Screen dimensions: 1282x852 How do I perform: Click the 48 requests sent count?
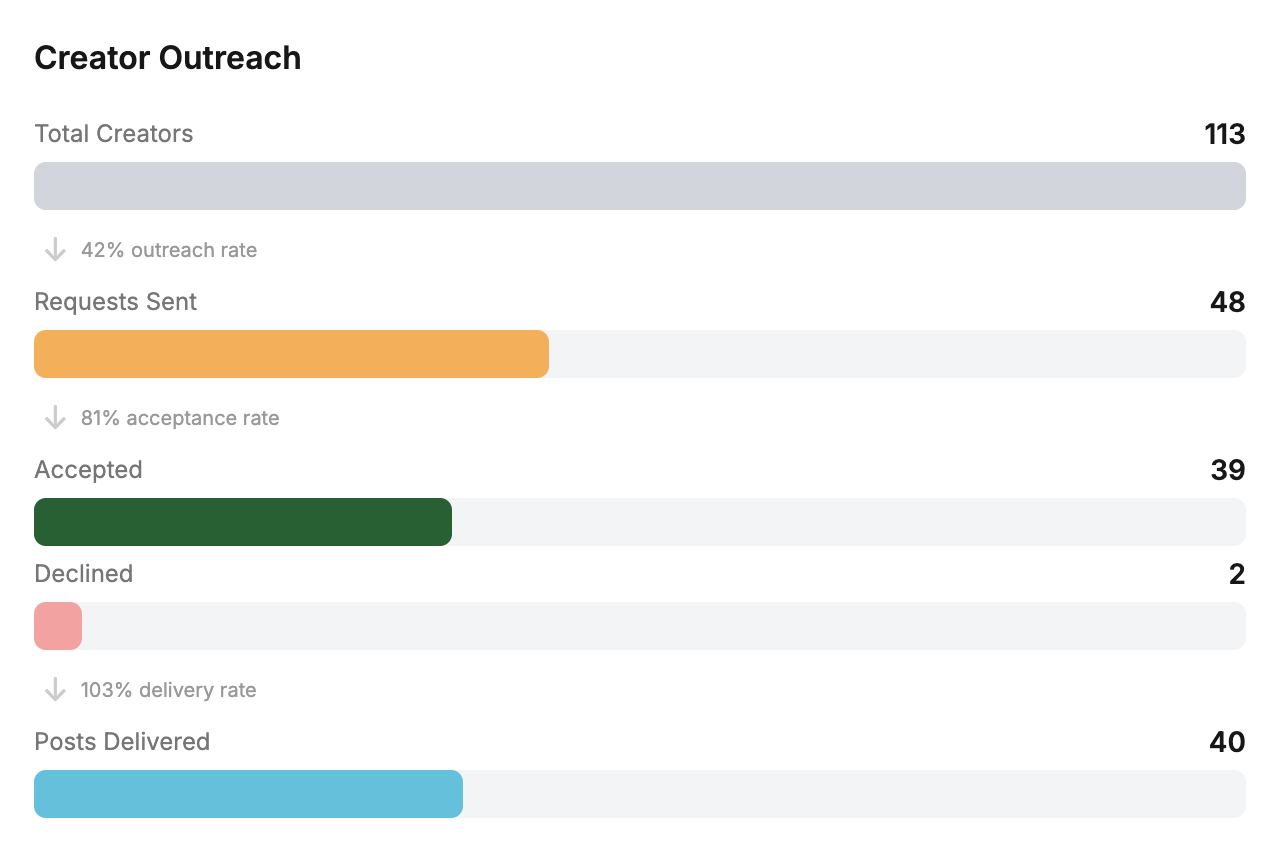(1227, 302)
